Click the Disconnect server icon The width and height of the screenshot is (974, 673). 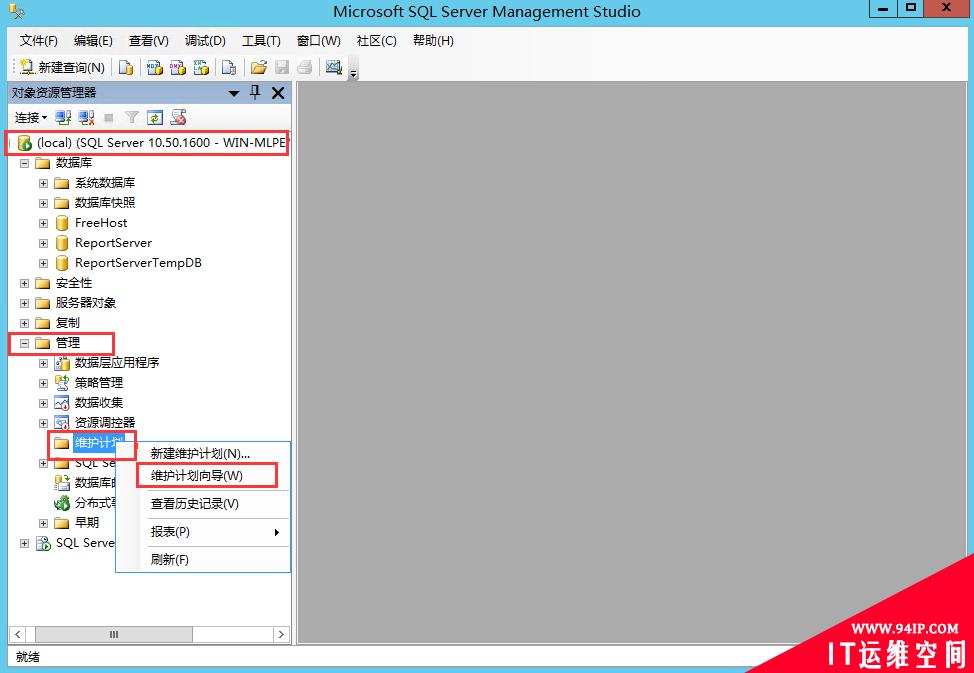point(86,117)
